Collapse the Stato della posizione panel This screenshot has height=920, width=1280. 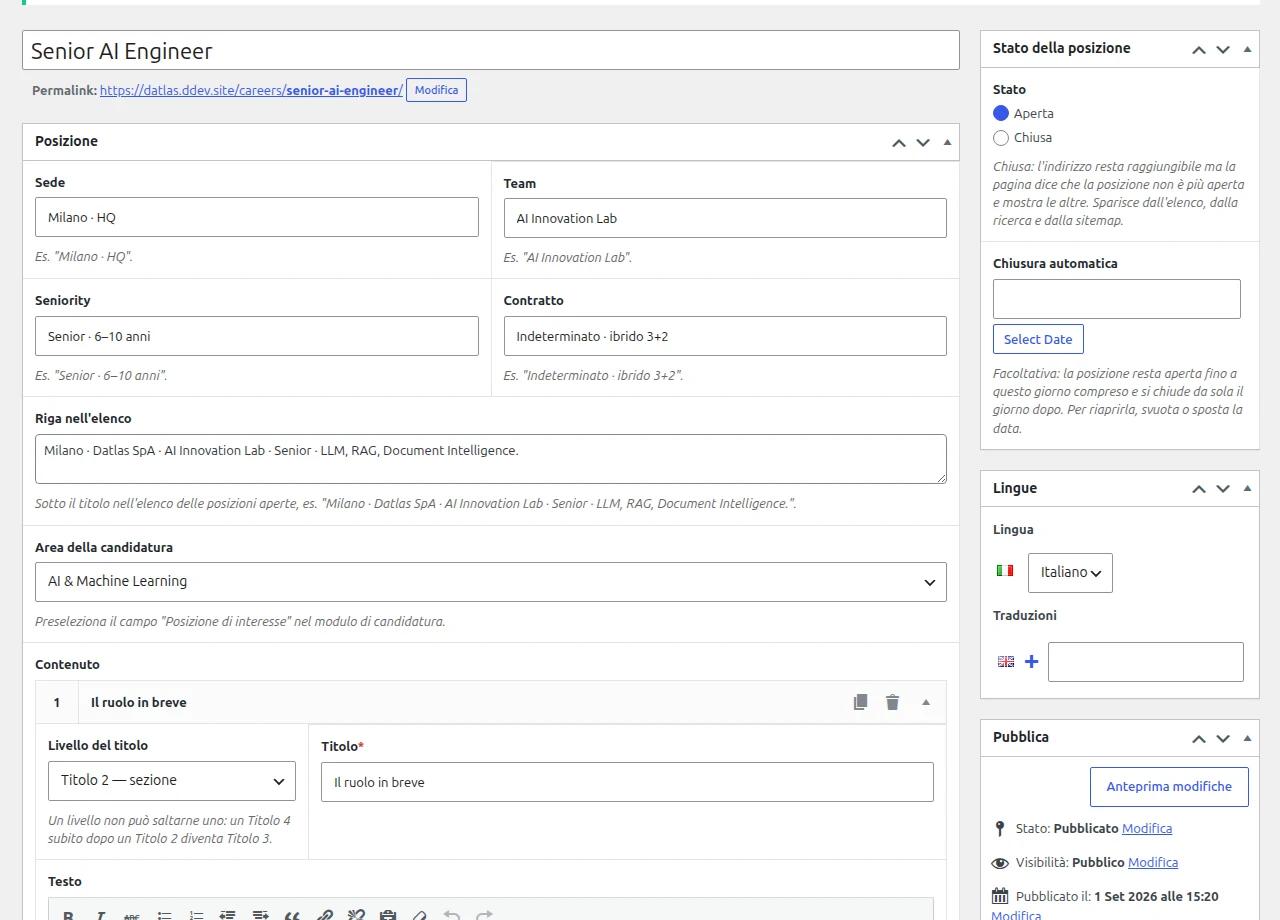click(1247, 48)
